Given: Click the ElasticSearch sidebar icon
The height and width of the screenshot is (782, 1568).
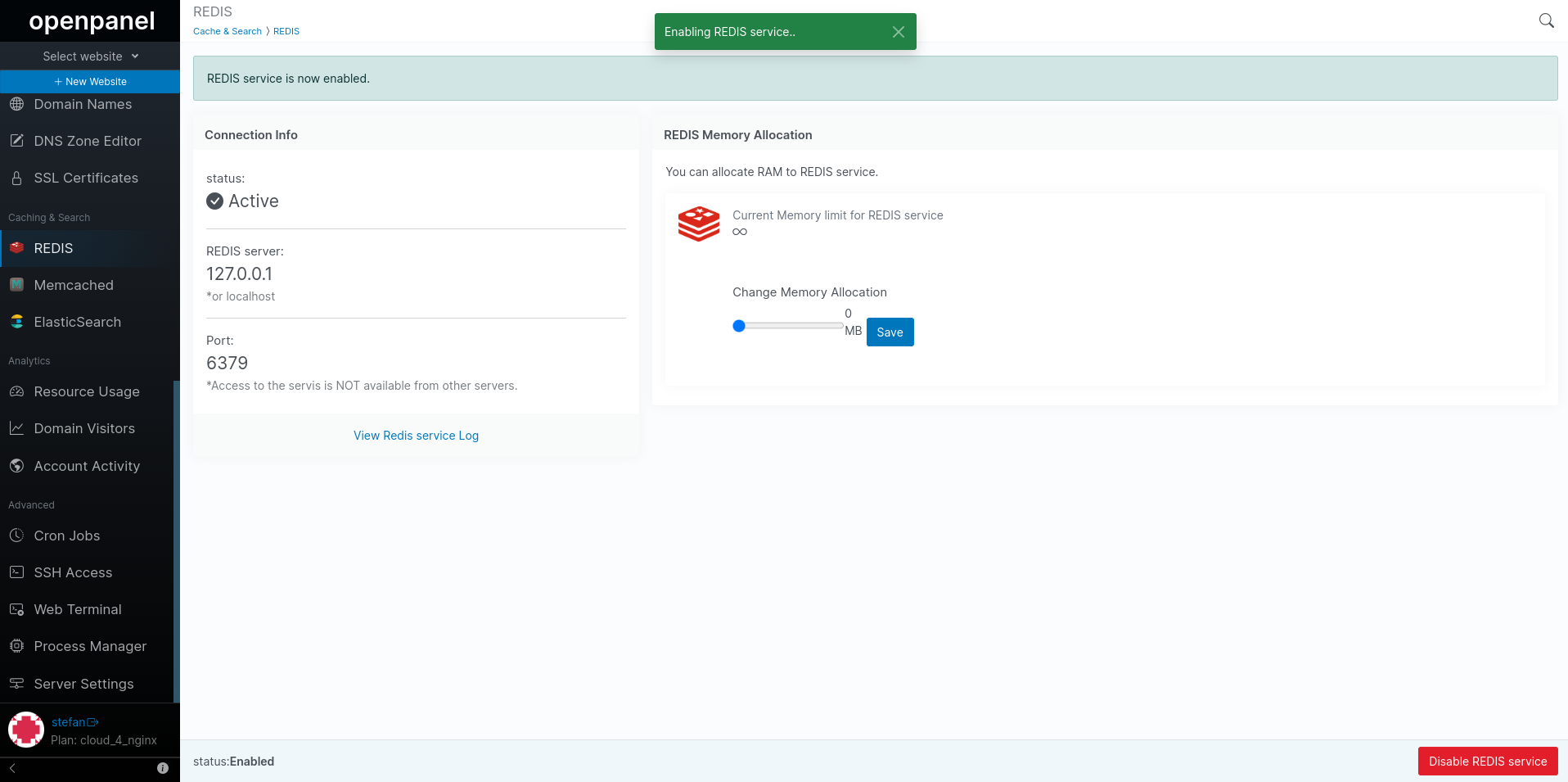Looking at the screenshot, I should click(x=16, y=322).
